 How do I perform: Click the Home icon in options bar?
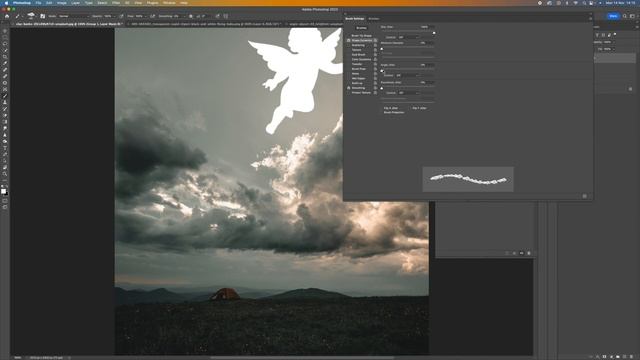pyautogui.click(x=7, y=16)
